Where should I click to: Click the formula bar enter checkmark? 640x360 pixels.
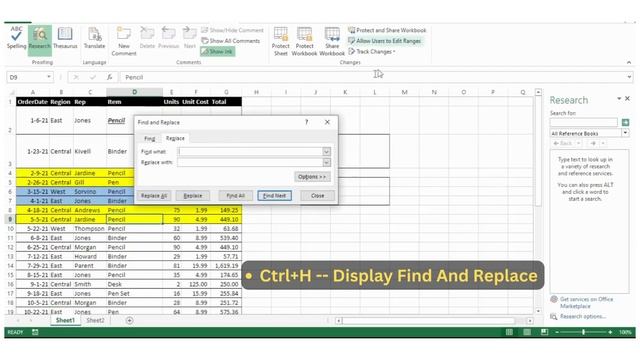[x=93, y=77]
